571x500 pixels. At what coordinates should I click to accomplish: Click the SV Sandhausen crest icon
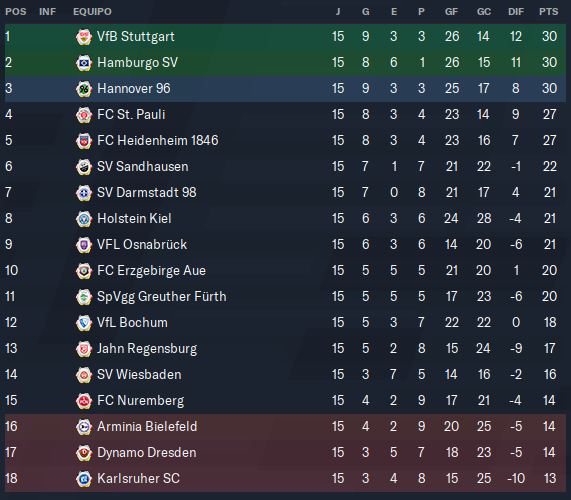coord(84,167)
